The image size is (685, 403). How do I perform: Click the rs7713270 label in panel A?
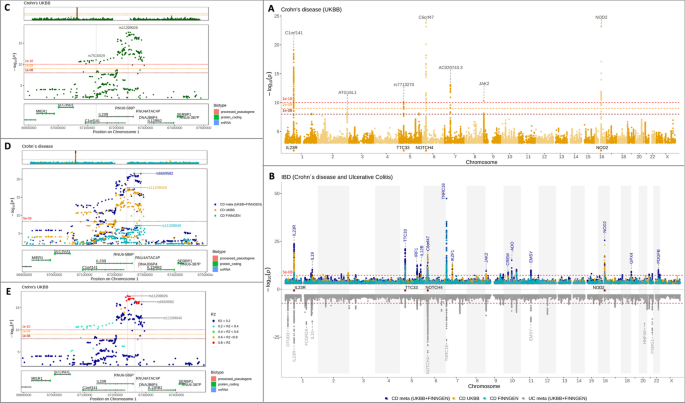[404, 84]
